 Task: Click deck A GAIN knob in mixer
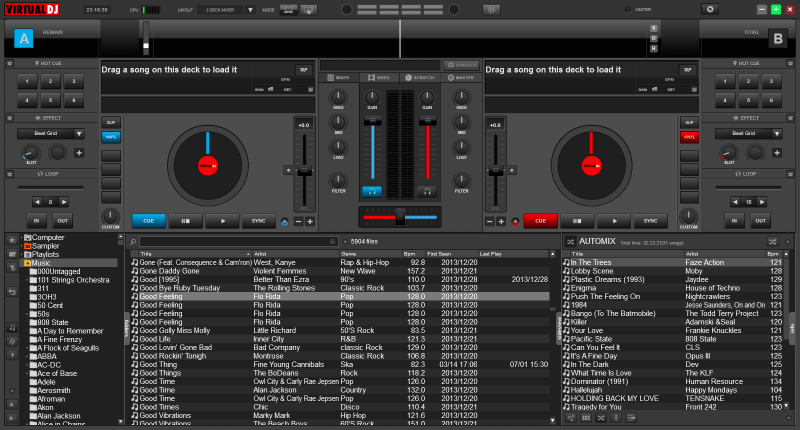(x=372, y=97)
